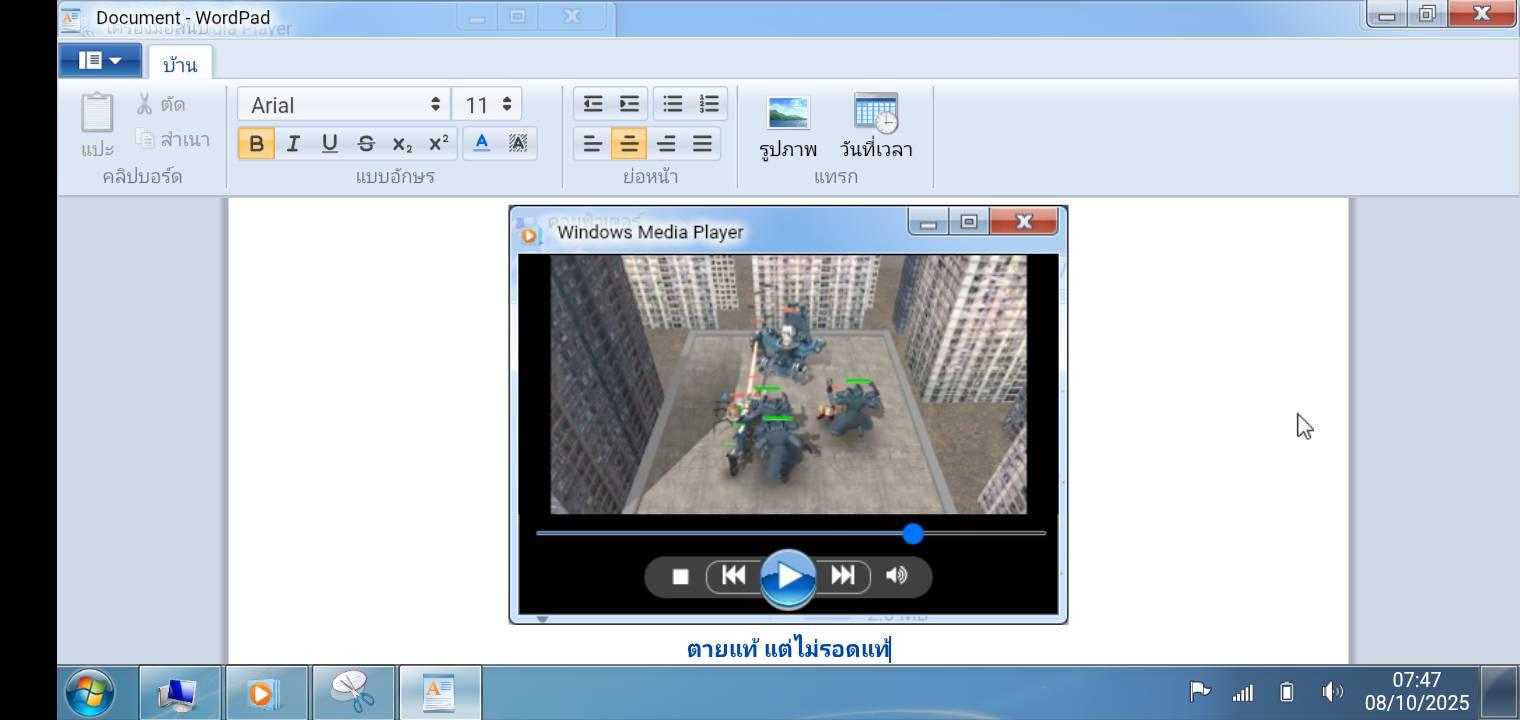Toggle underline formatting
The image size is (1520, 720).
coord(329,143)
